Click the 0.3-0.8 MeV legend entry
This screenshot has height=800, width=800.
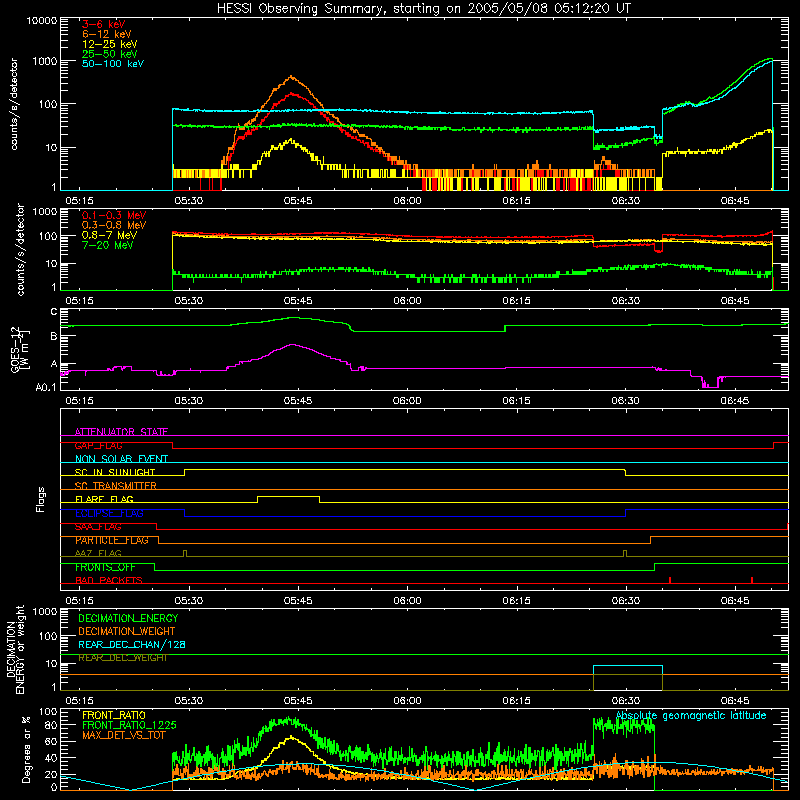pos(114,225)
